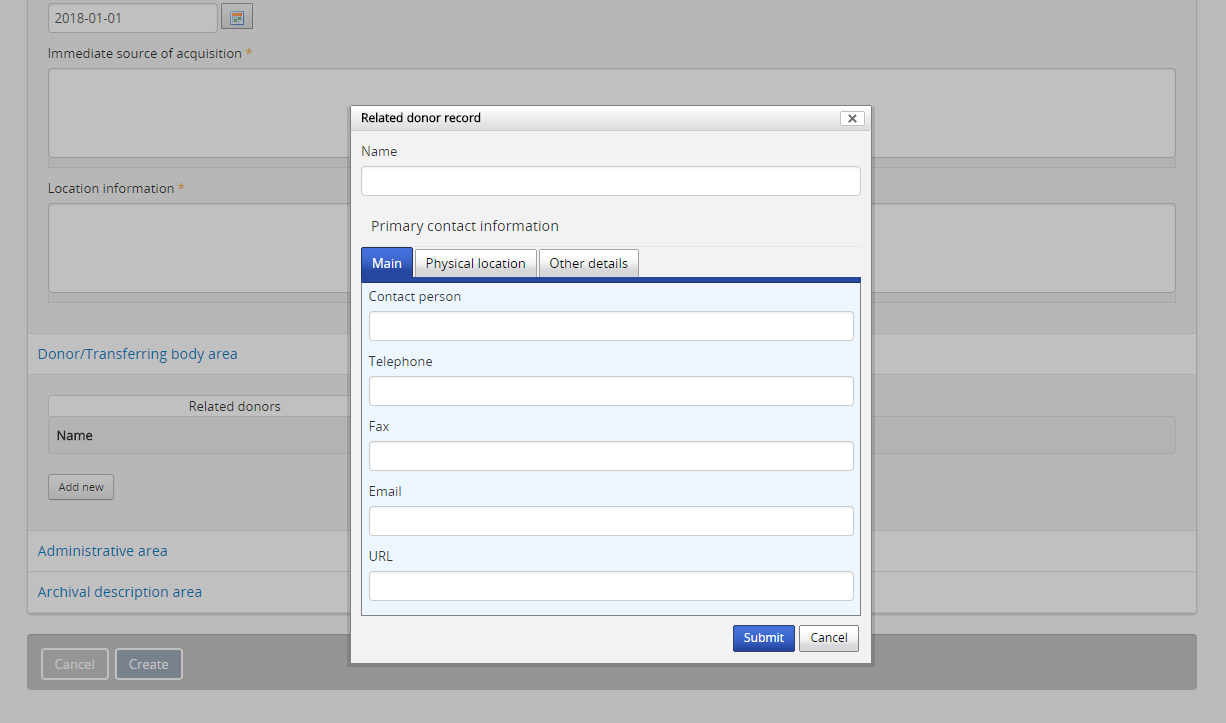
Task: Submit the related donor record
Action: coord(763,638)
